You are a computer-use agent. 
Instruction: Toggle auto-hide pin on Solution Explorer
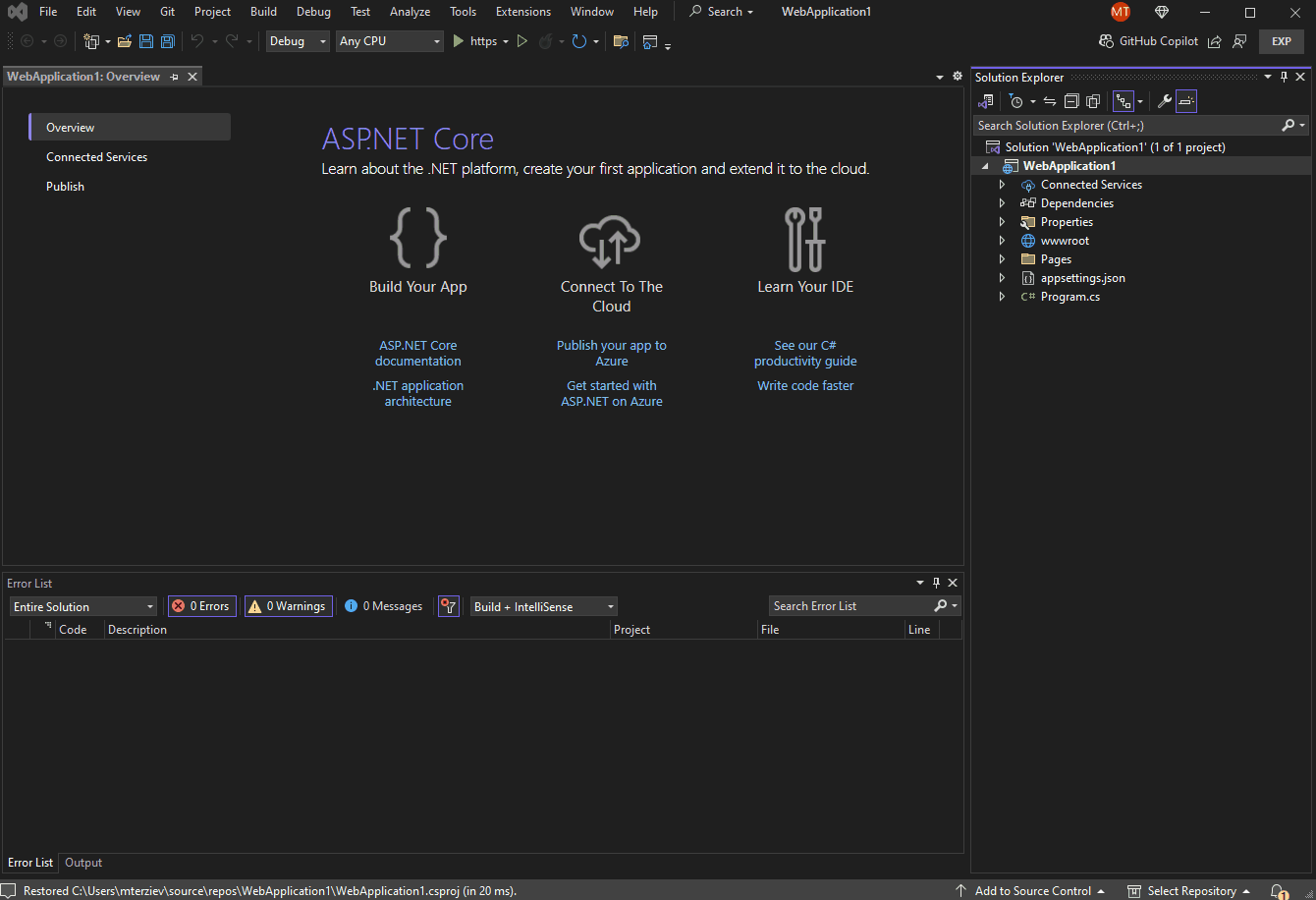point(1284,77)
